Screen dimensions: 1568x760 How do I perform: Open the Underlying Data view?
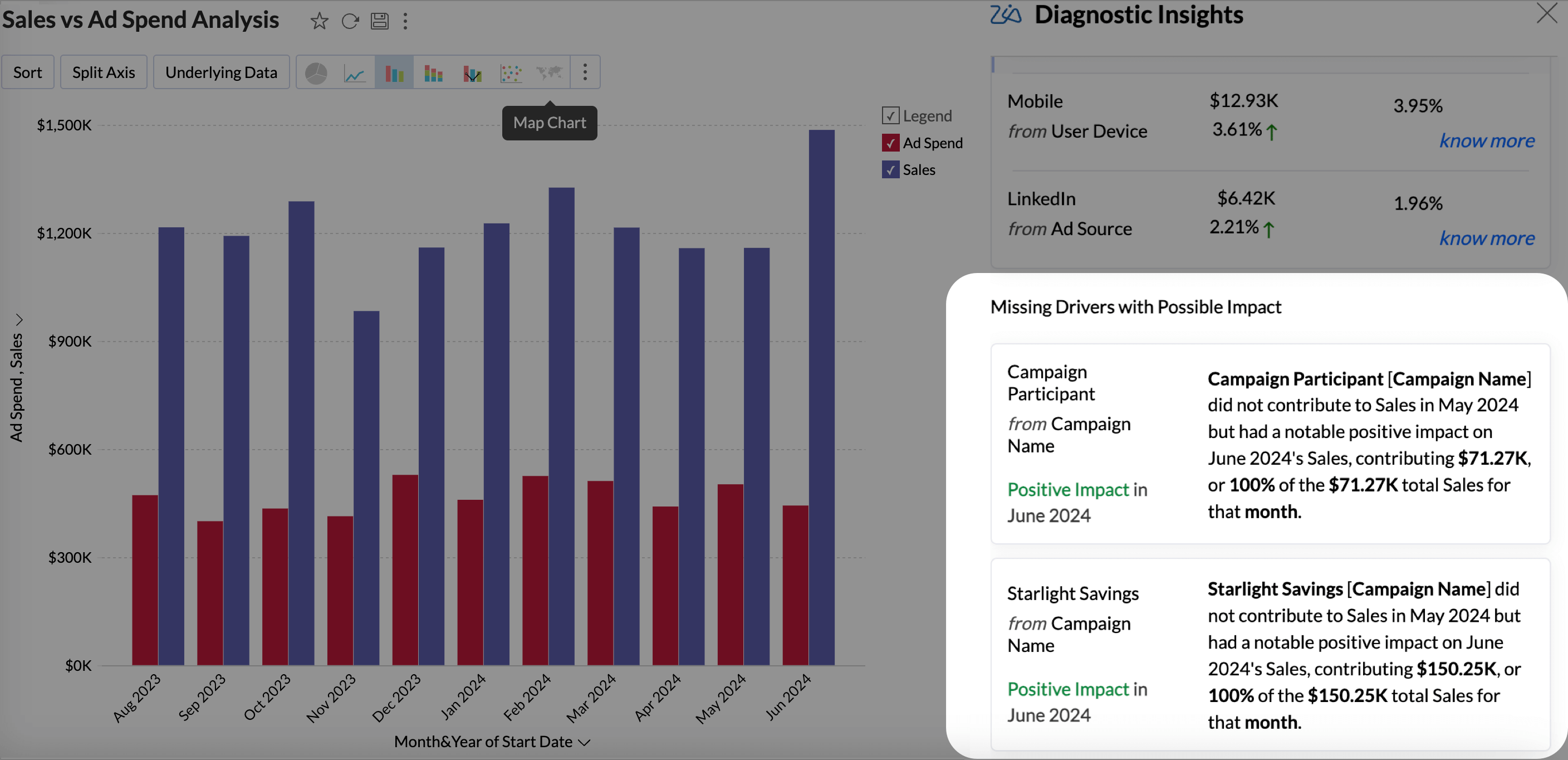click(x=221, y=72)
